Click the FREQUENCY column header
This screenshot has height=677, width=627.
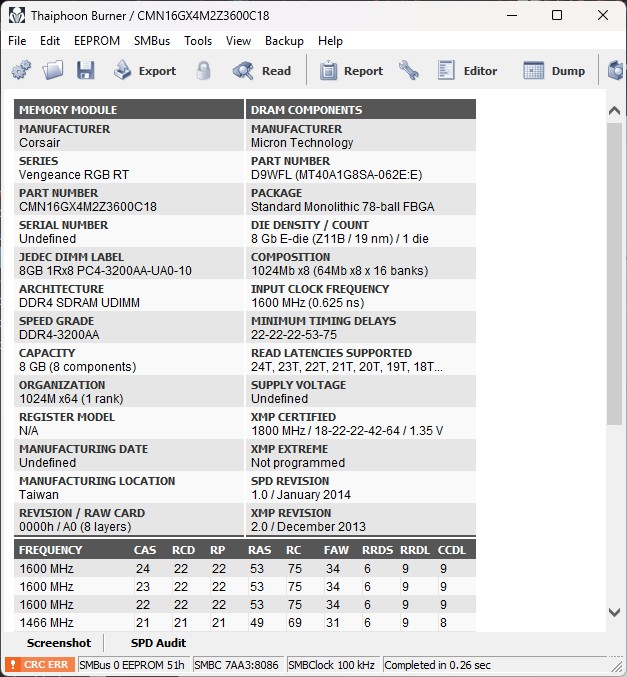pyautogui.click(x=51, y=550)
